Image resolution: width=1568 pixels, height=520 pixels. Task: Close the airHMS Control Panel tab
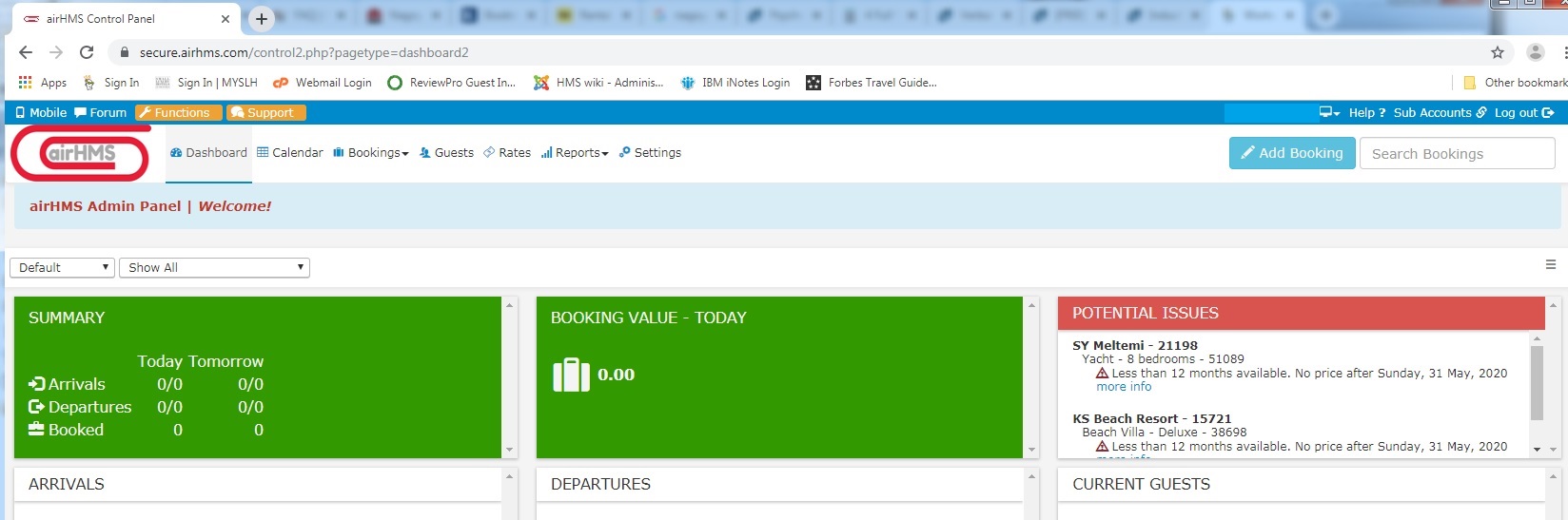[x=225, y=18]
